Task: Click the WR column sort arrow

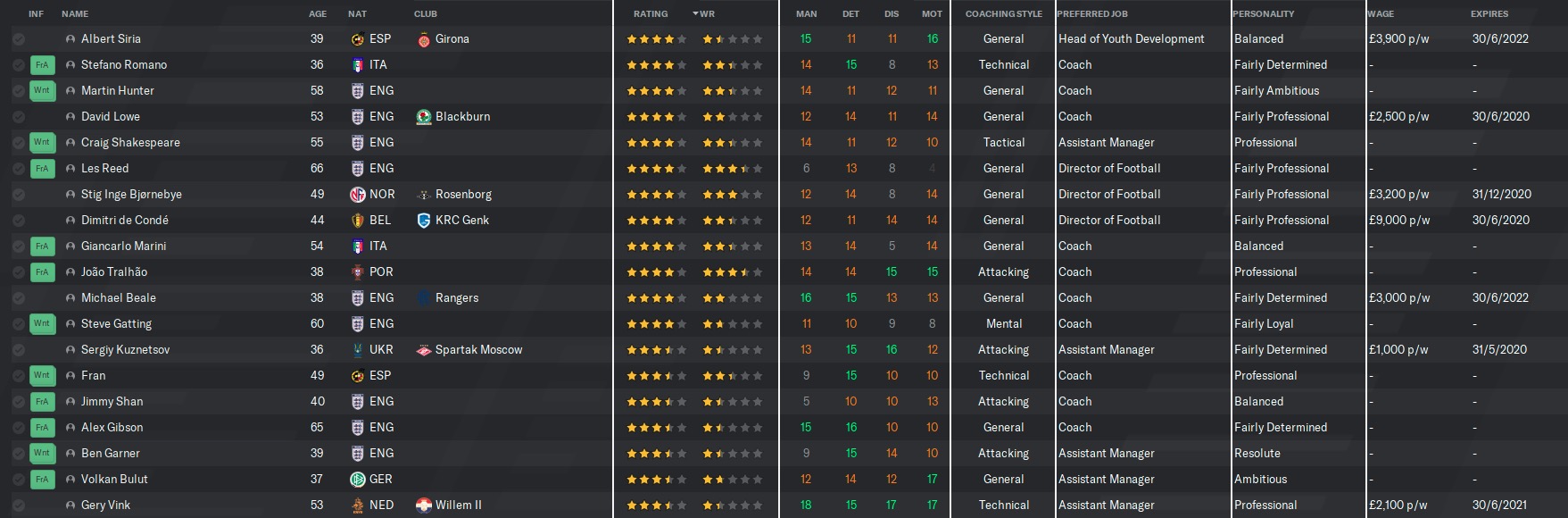Action: pos(696,14)
